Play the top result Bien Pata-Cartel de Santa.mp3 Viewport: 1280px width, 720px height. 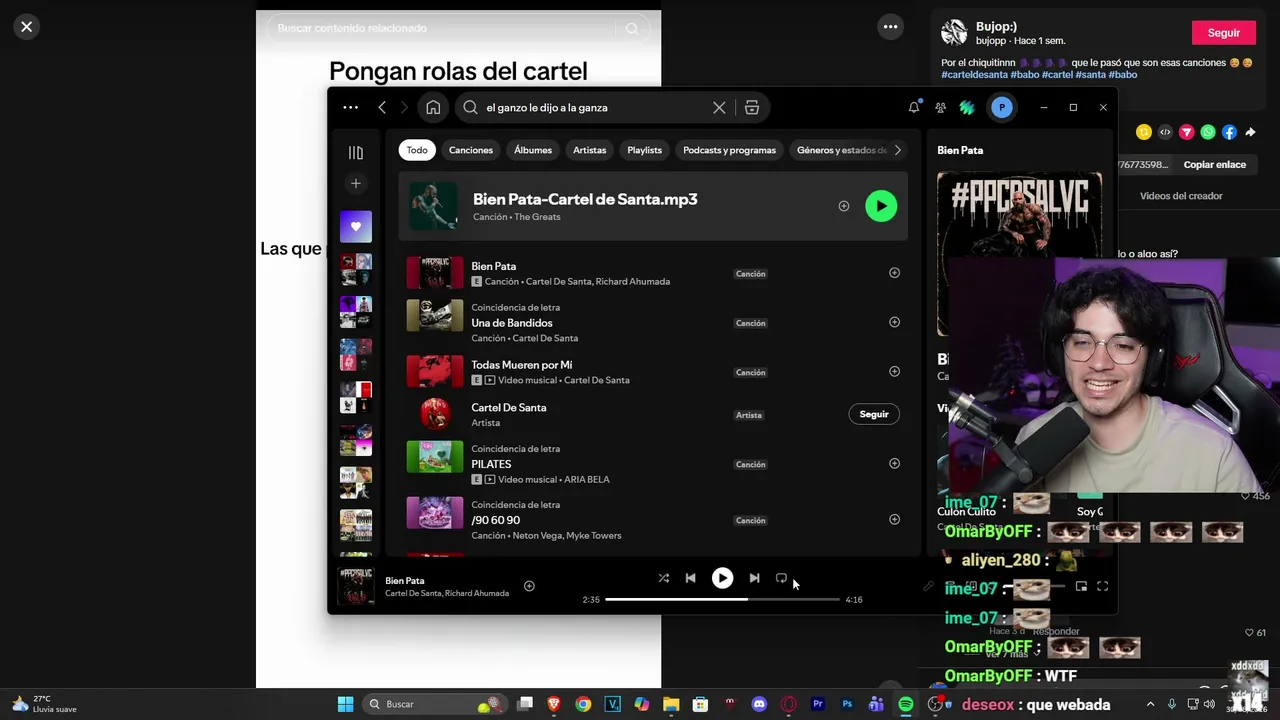pos(881,206)
